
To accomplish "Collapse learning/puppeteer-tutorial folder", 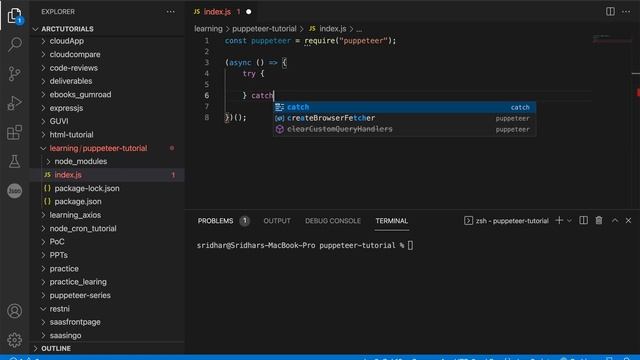I will (98, 148).
